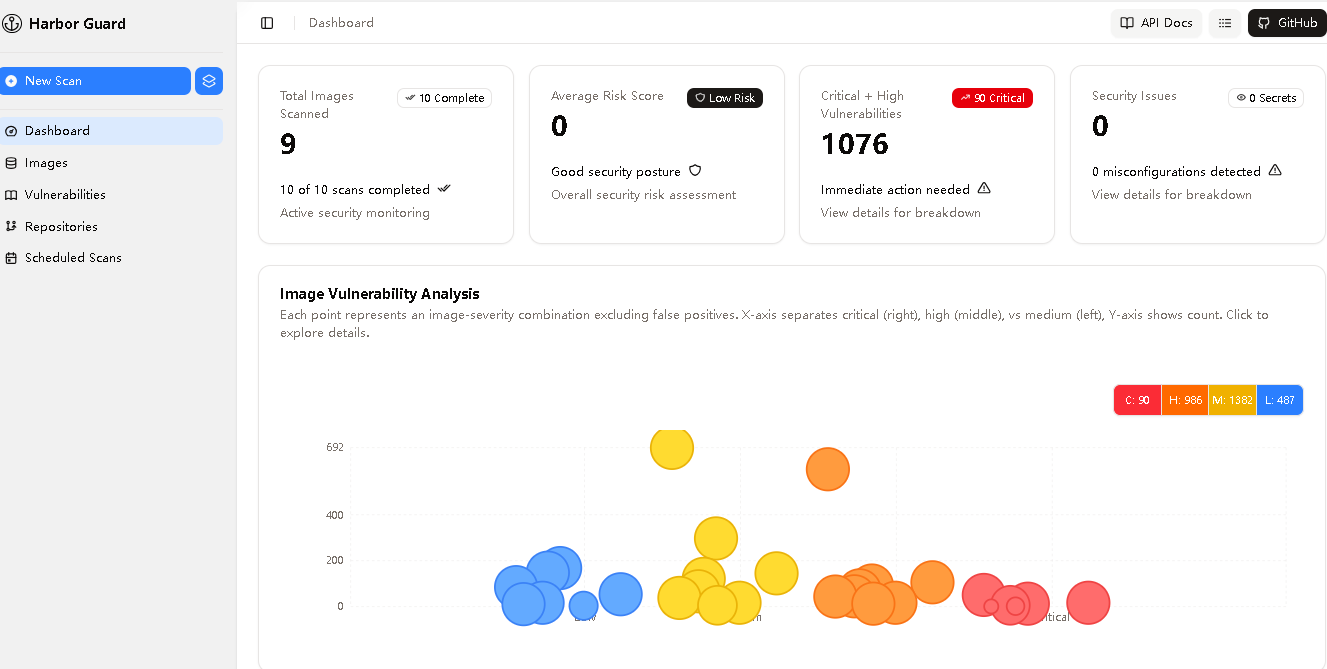Select Dashboard in the sidebar
This screenshot has width=1327, height=669.
(x=57, y=131)
